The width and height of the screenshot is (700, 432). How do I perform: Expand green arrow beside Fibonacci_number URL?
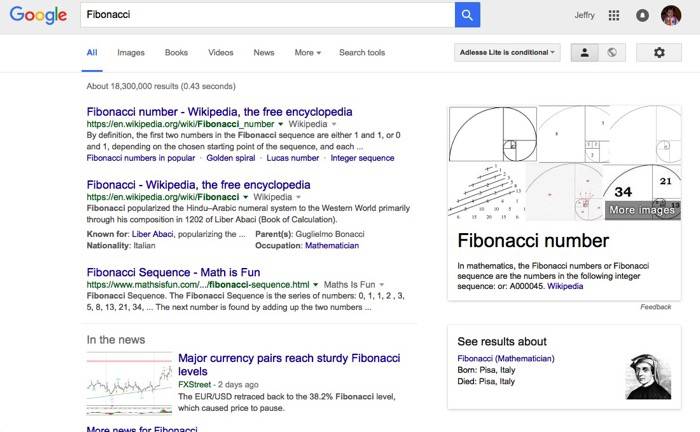[280, 124]
